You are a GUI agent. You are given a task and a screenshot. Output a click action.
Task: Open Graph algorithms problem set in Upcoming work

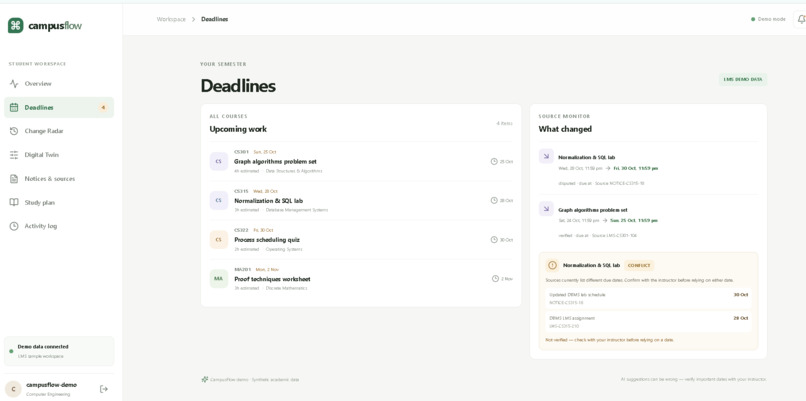coord(361,161)
